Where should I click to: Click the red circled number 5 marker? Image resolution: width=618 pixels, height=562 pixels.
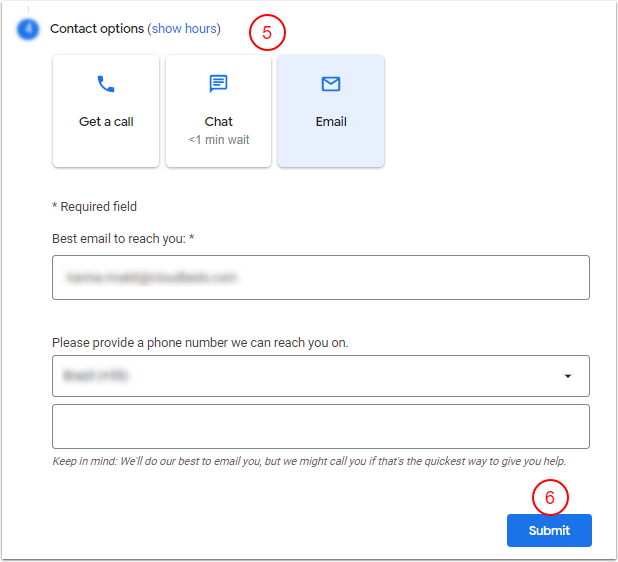pyautogui.click(x=267, y=32)
